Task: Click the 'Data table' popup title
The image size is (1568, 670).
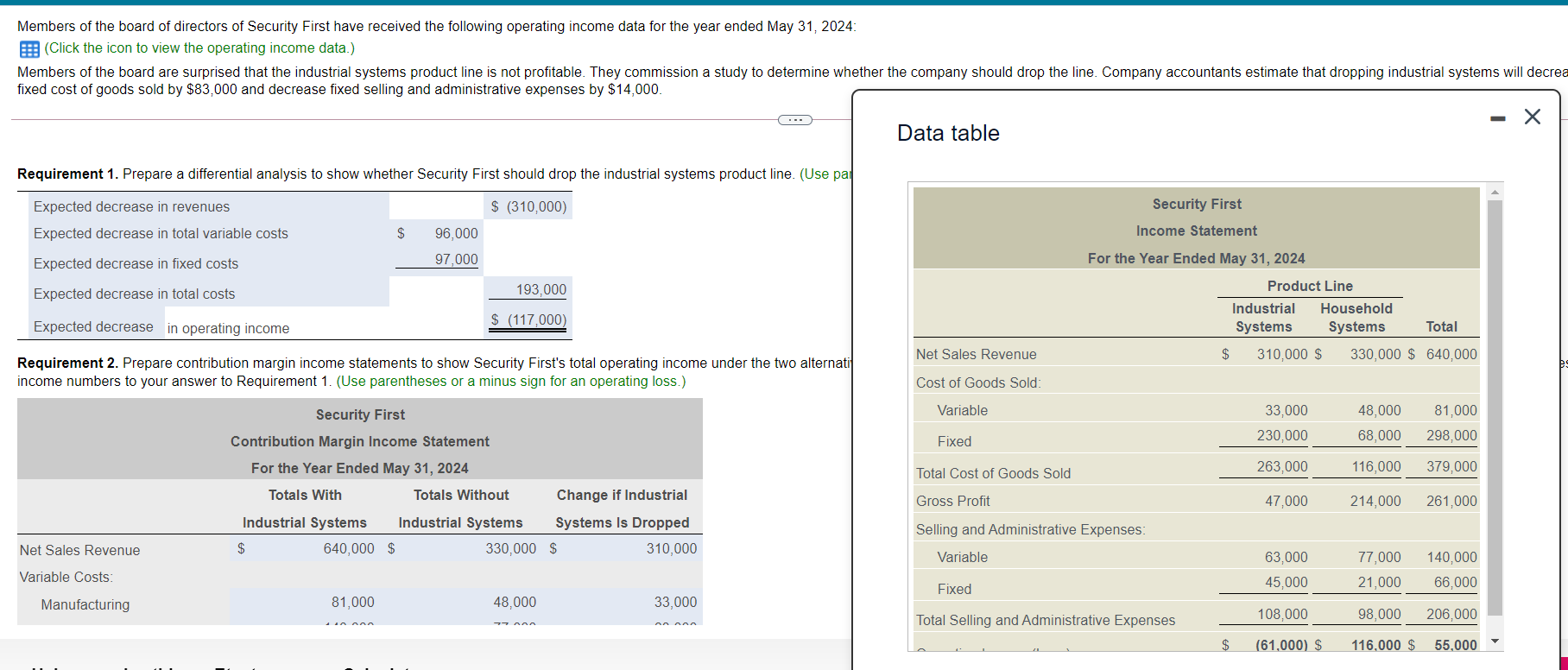Action: [948, 133]
